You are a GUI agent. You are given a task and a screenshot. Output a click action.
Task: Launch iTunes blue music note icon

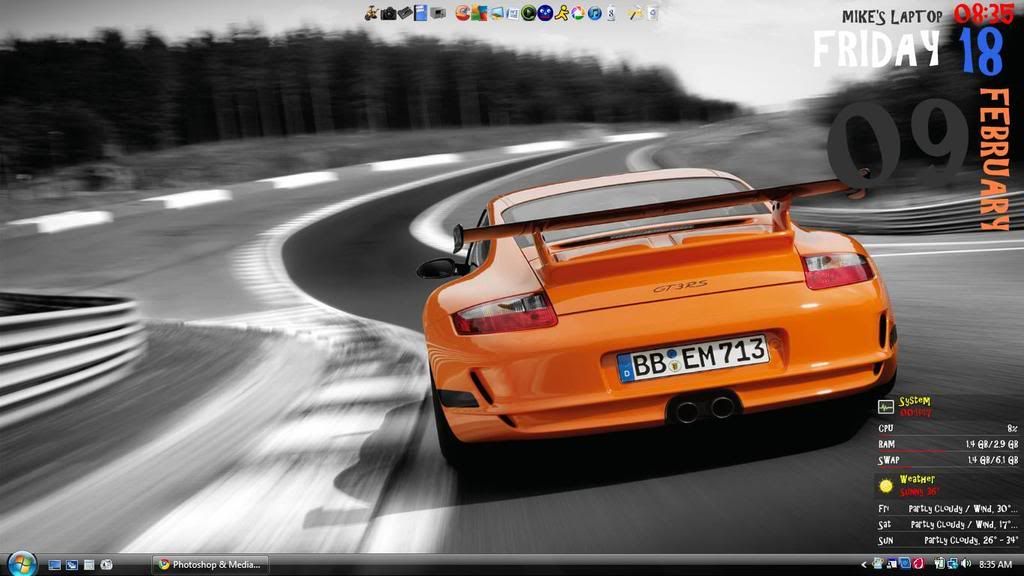[594, 13]
